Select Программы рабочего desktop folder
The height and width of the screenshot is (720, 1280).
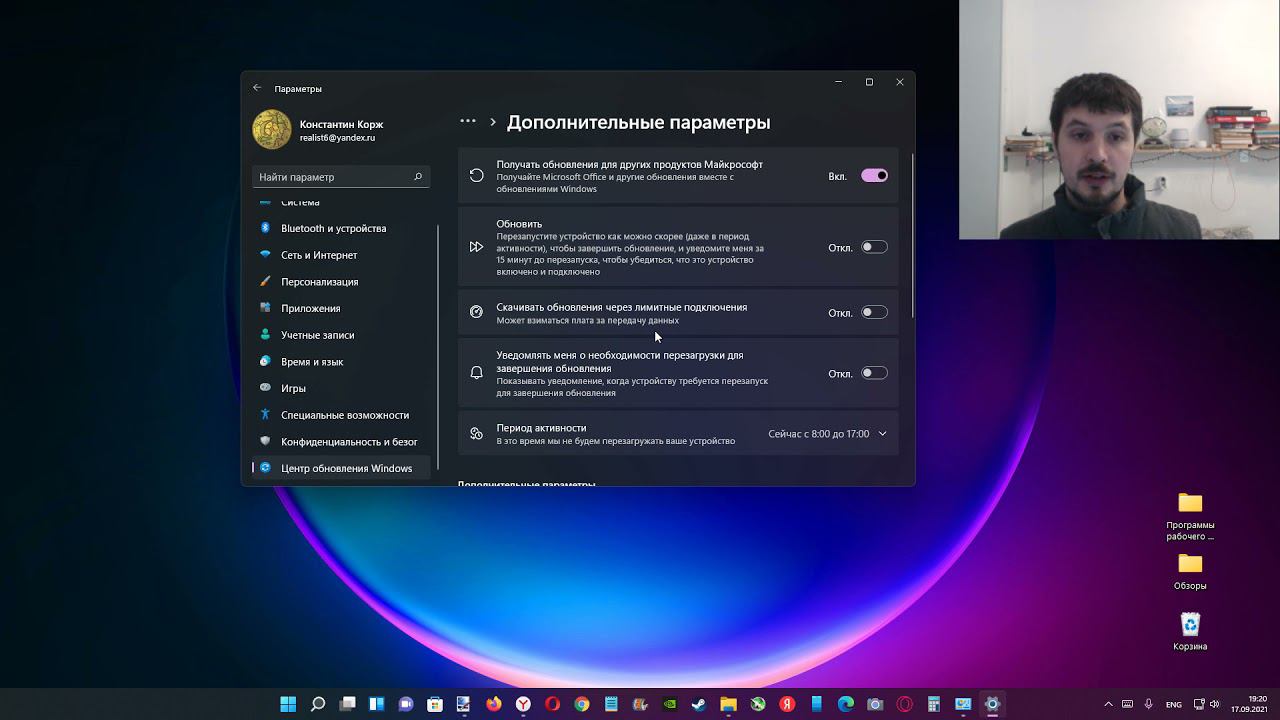click(1190, 516)
